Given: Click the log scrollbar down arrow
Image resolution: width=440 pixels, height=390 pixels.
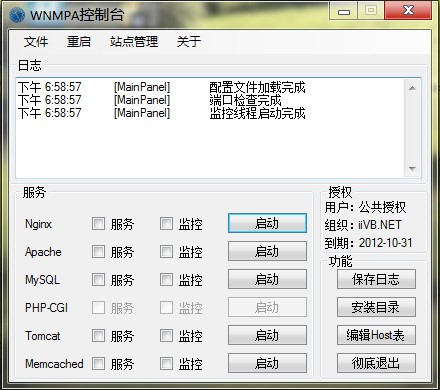Looking at the screenshot, I should pos(412,169).
